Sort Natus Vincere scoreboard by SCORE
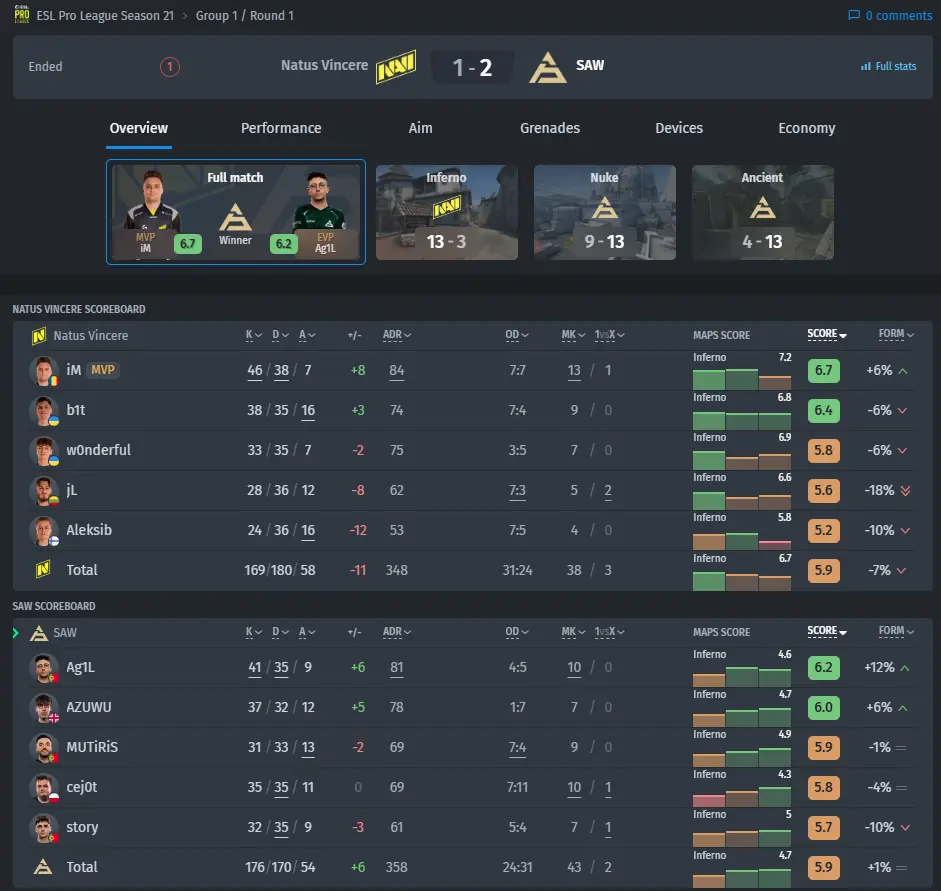 827,334
